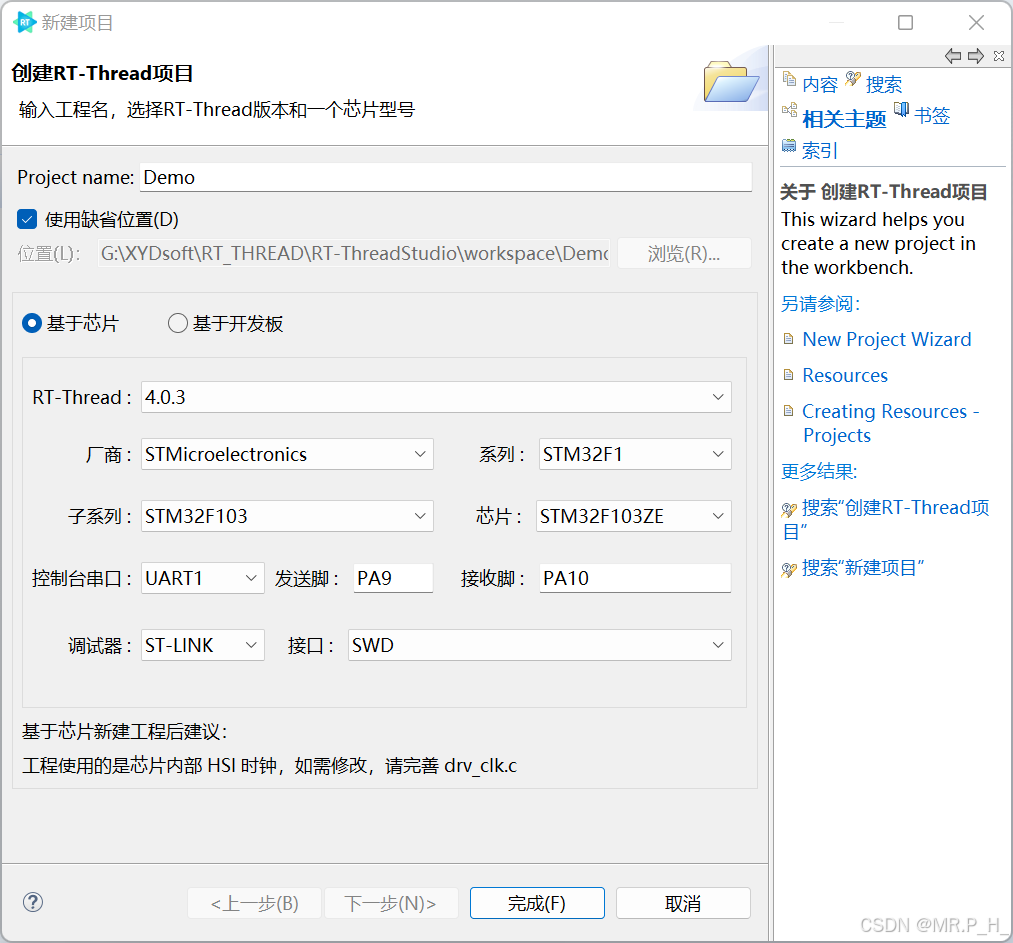Open the 厂商 STMicroelectronics dropdown
Screen dimensions: 1013x943
click(x=287, y=454)
